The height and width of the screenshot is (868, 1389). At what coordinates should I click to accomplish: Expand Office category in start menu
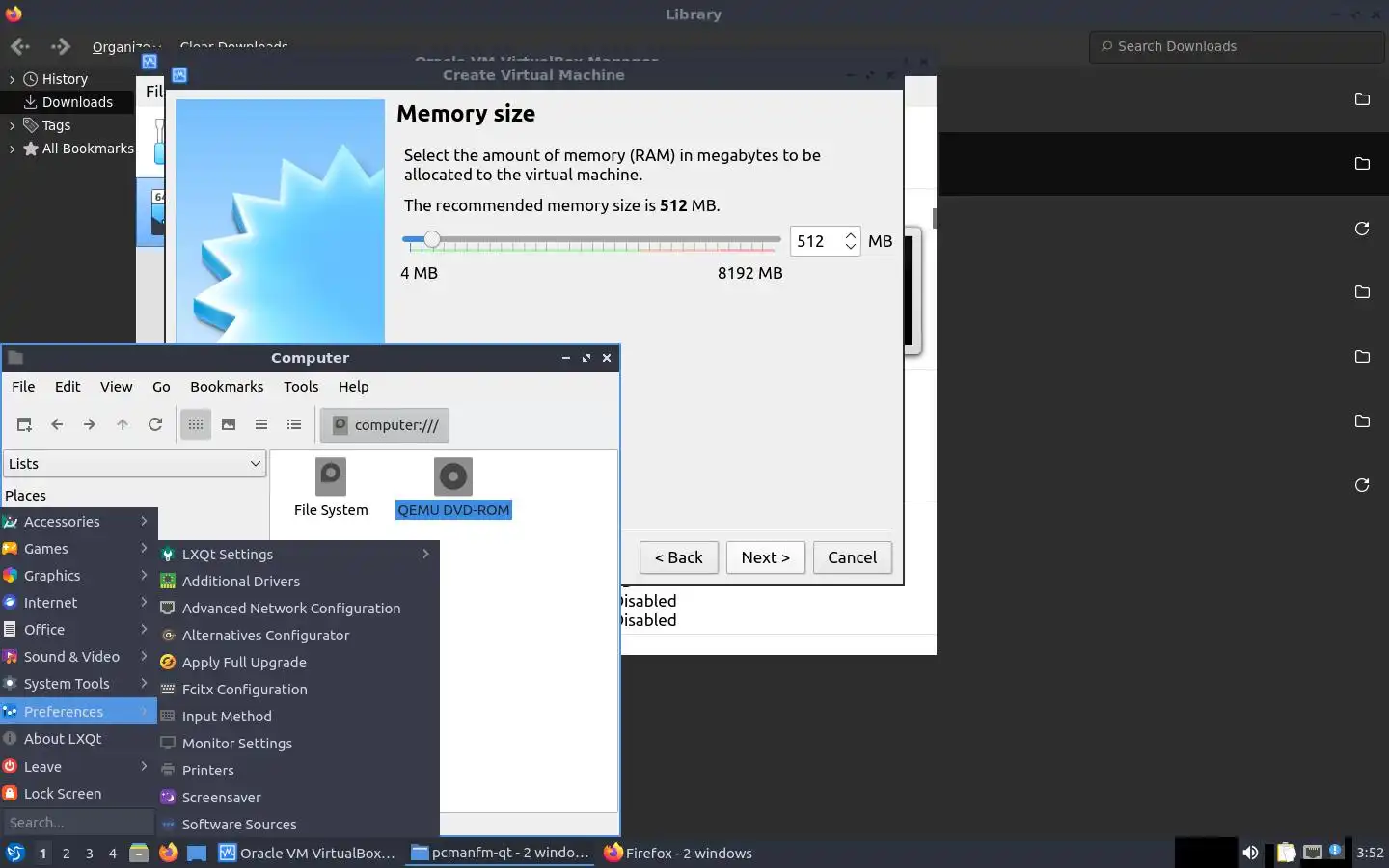coord(78,630)
